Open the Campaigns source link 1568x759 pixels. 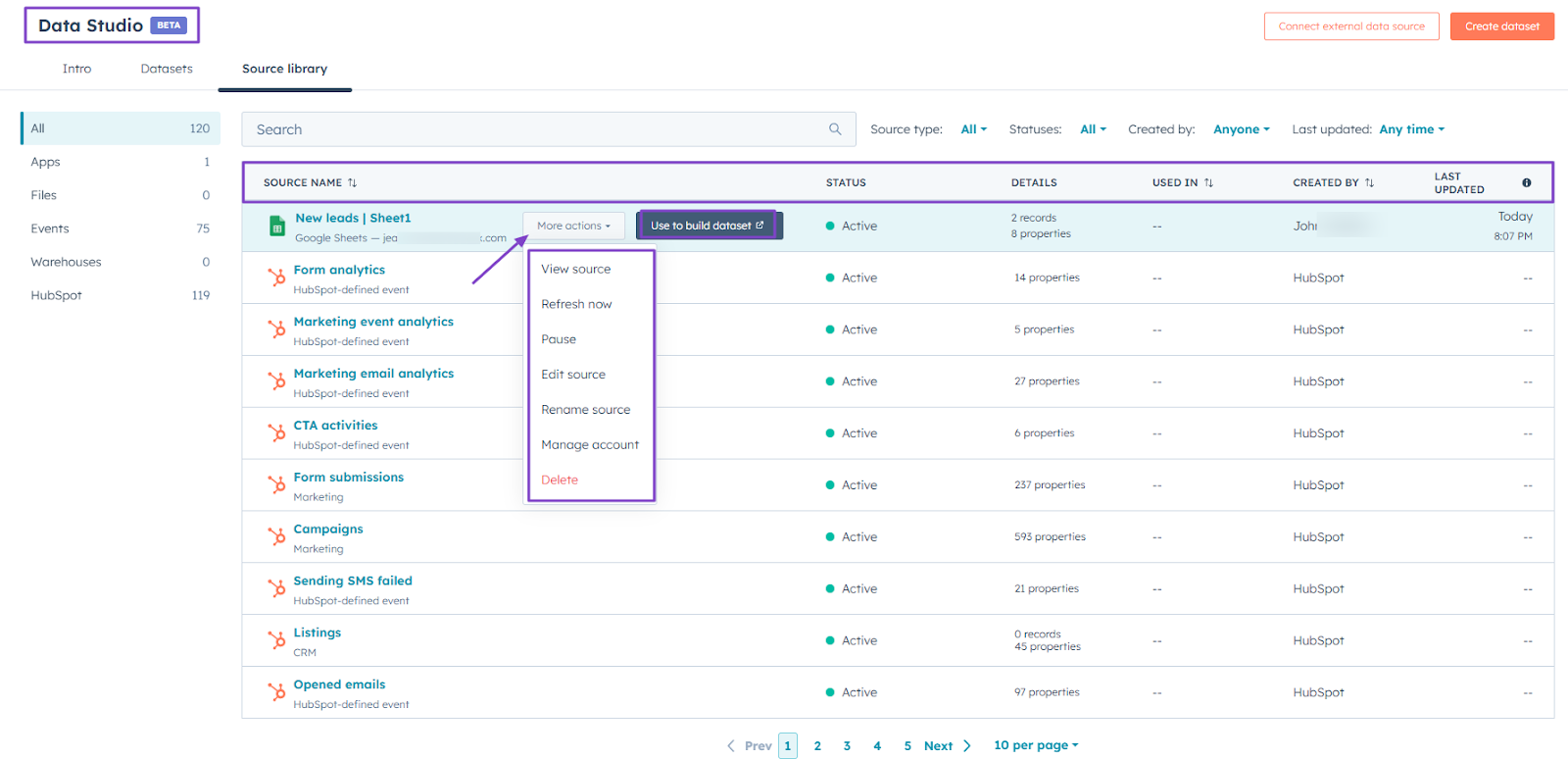(328, 530)
